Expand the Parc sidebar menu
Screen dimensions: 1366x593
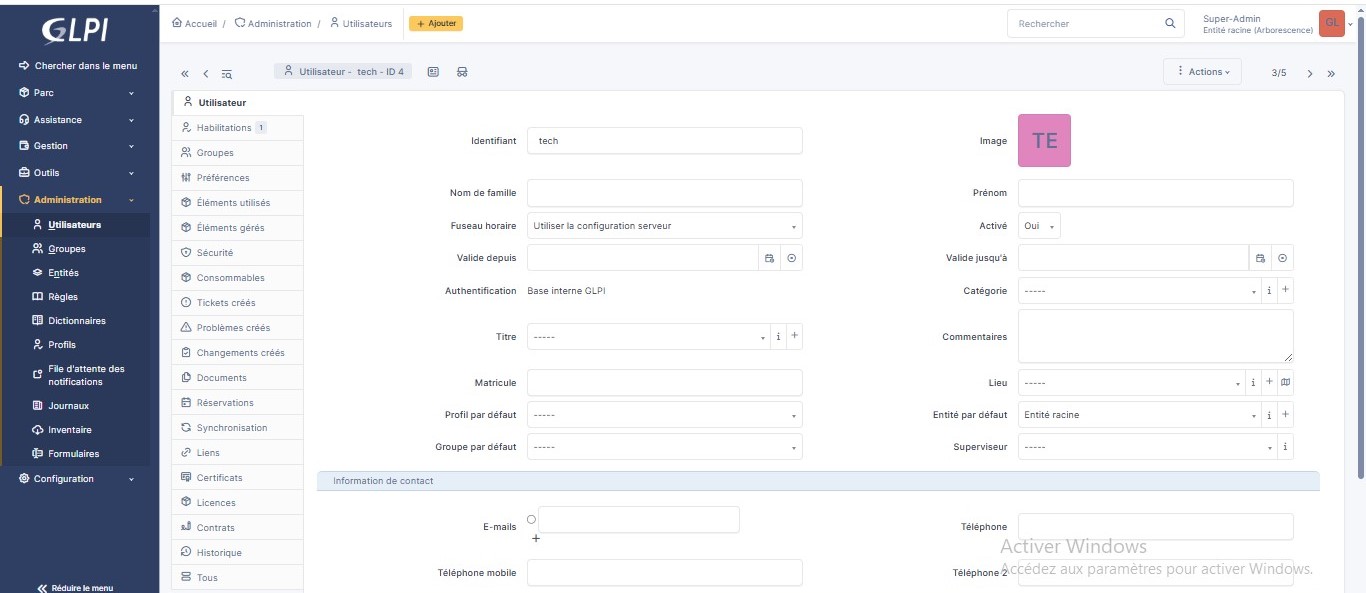(x=75, y=93)
